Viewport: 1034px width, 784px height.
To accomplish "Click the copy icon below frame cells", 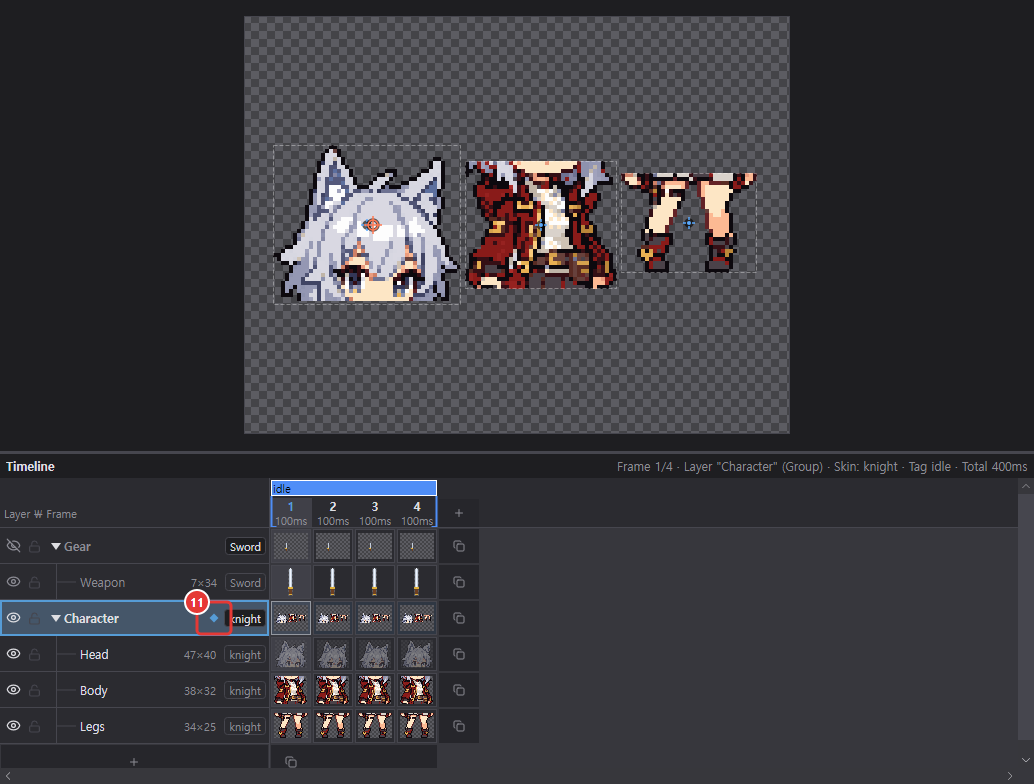I will coord(291,762).
